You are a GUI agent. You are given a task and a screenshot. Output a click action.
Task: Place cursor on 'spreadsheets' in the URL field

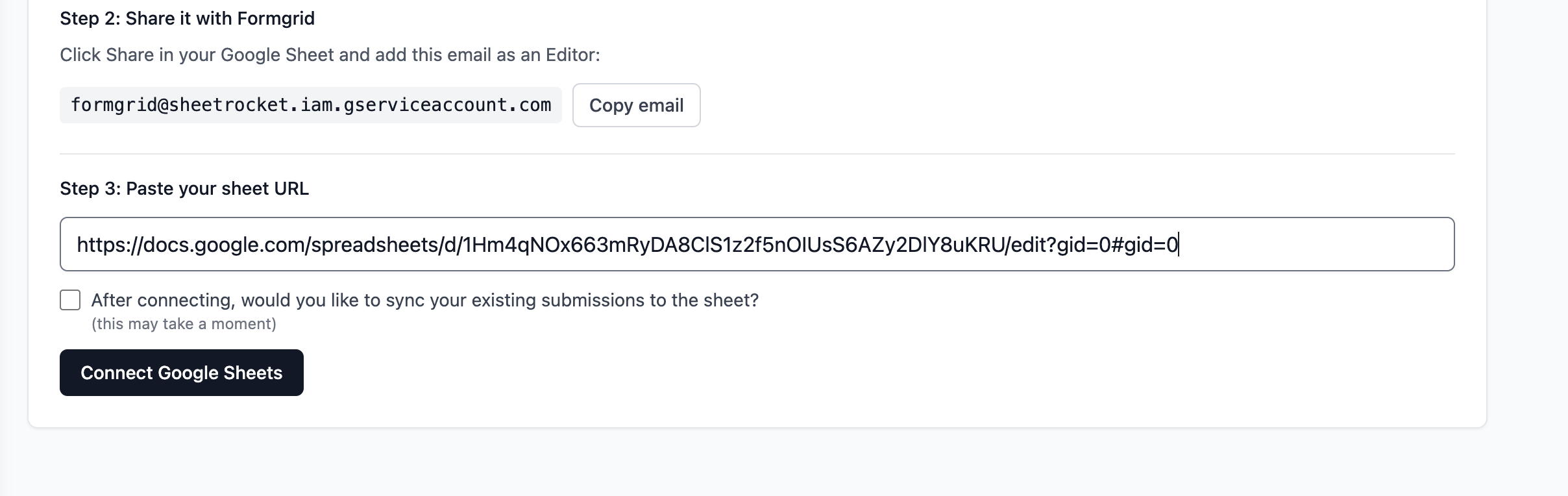tap(374, 245)
